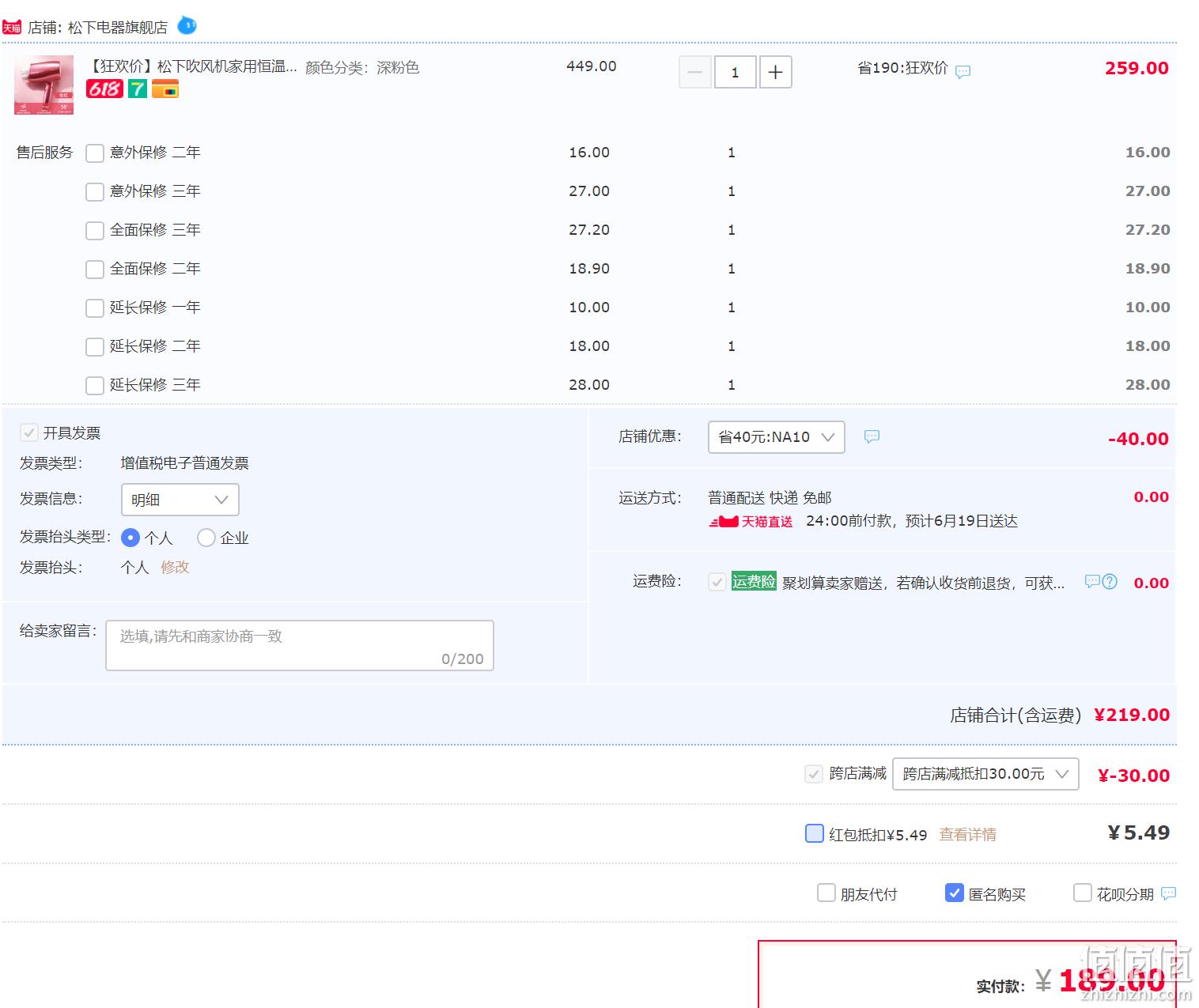The width and height of the screenshot is (1199, 1008).
Task: Click the comment icon next to 花呗分期
Action: pos(1168,893)
